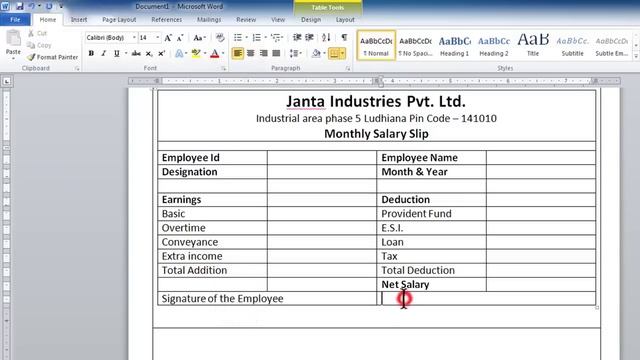Click the Clear Formatting icon
The height and width of the screenshot is (360, 640).
point(220,38)
